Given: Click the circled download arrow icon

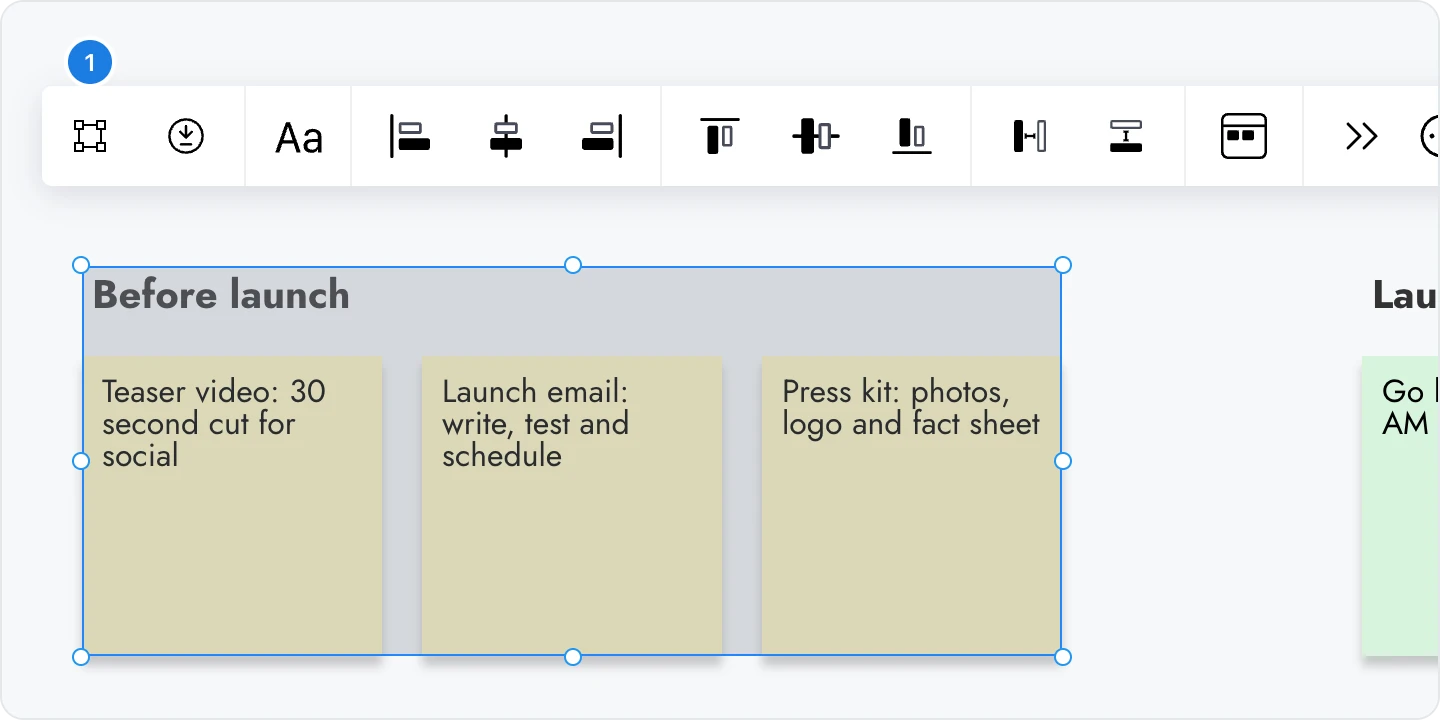Looking at the screenshot, I should point(186,136).
